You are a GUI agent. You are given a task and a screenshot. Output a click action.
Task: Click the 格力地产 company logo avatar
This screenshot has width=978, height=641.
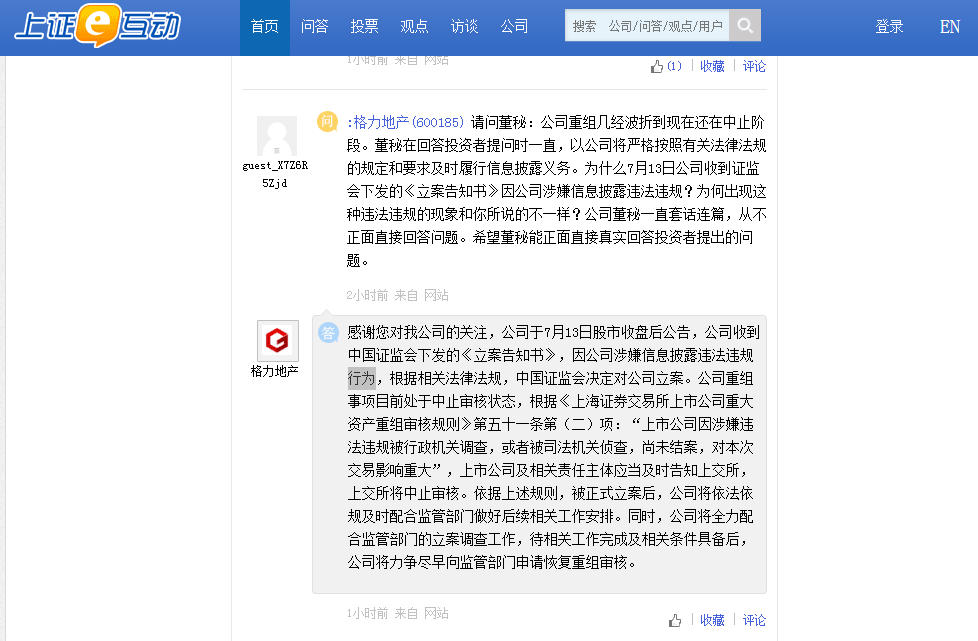coord(278,340)
